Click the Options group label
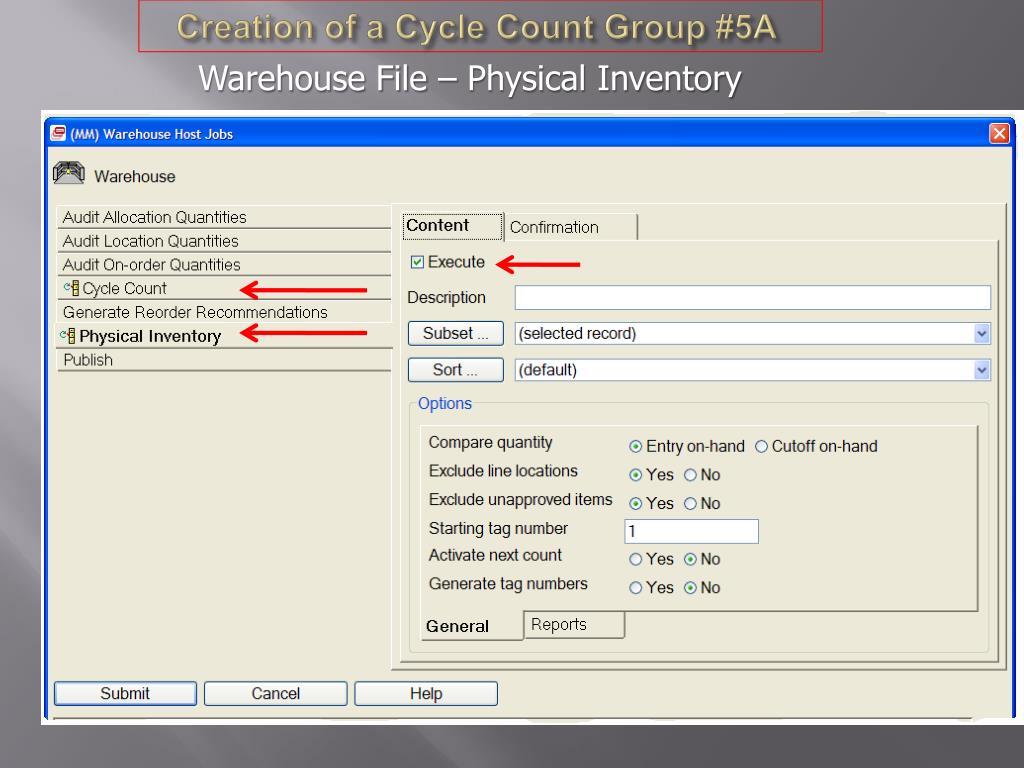 [x=445, y=404]
